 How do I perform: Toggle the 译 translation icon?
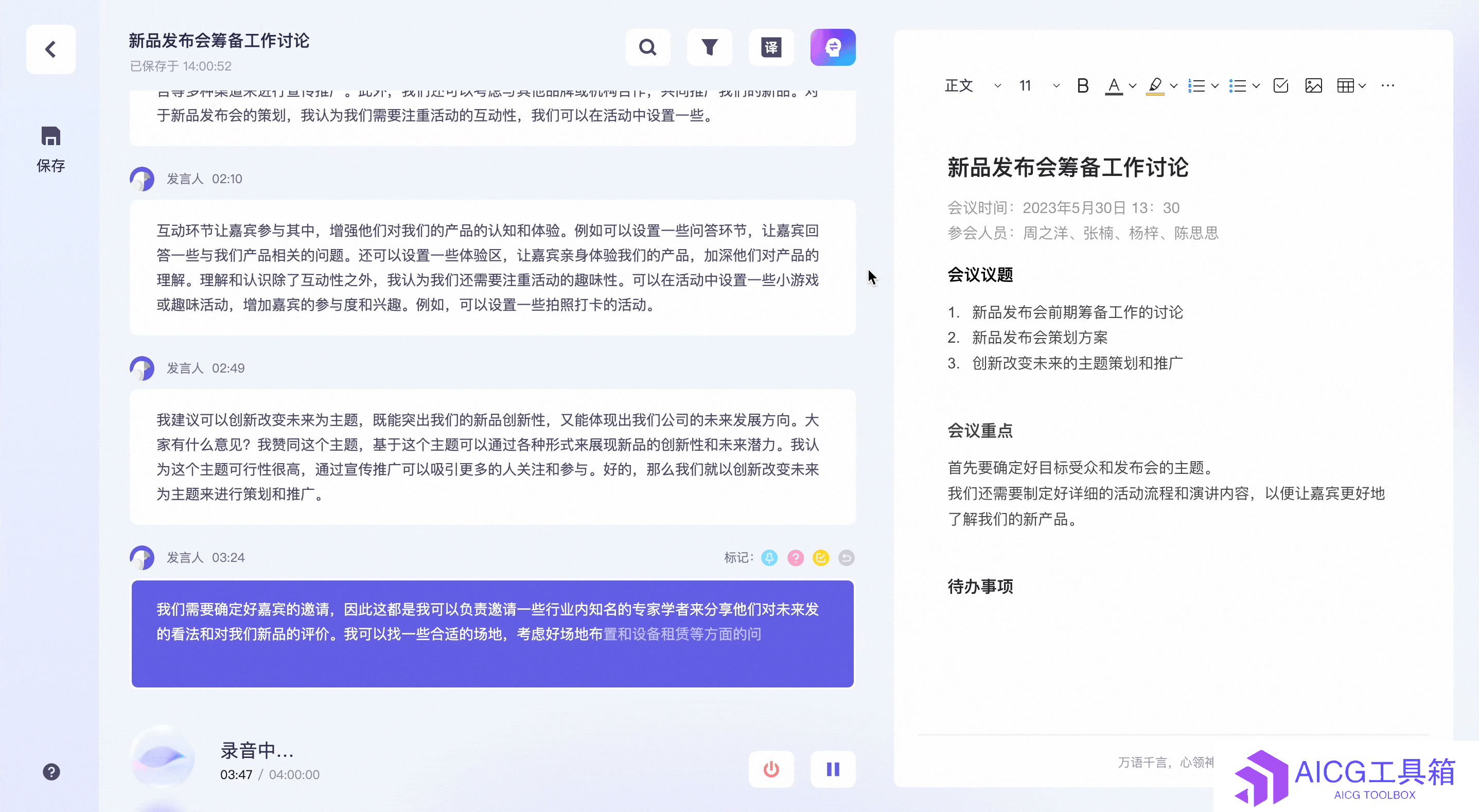click(x=771, y=47)
